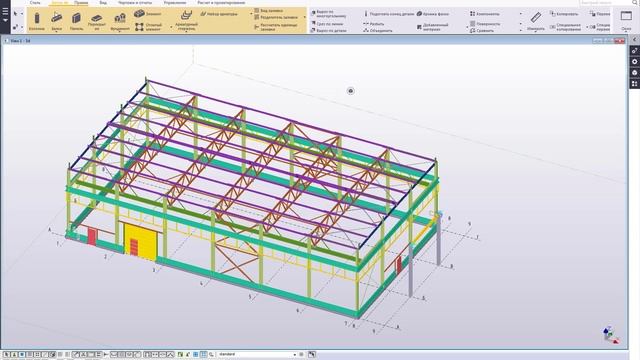Click the view coordinate axes symbol
Image resolution: width=640 pixels, height=360 pixels.
611,334
